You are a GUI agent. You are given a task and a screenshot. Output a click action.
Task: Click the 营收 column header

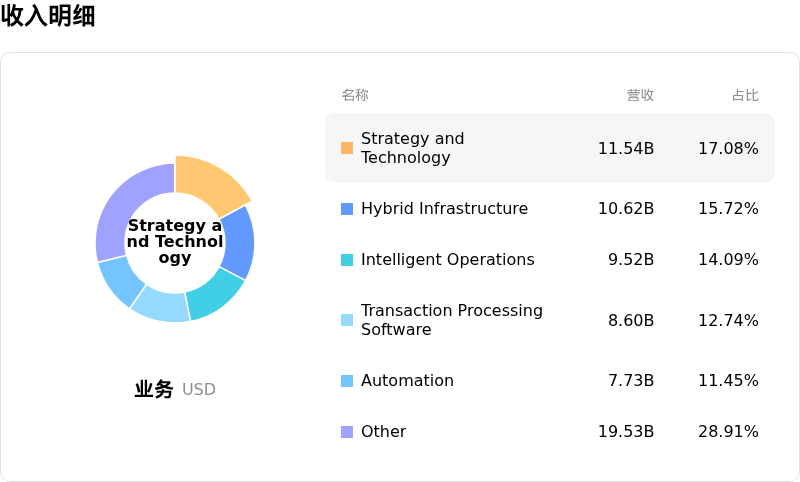[x=640, y=95]
